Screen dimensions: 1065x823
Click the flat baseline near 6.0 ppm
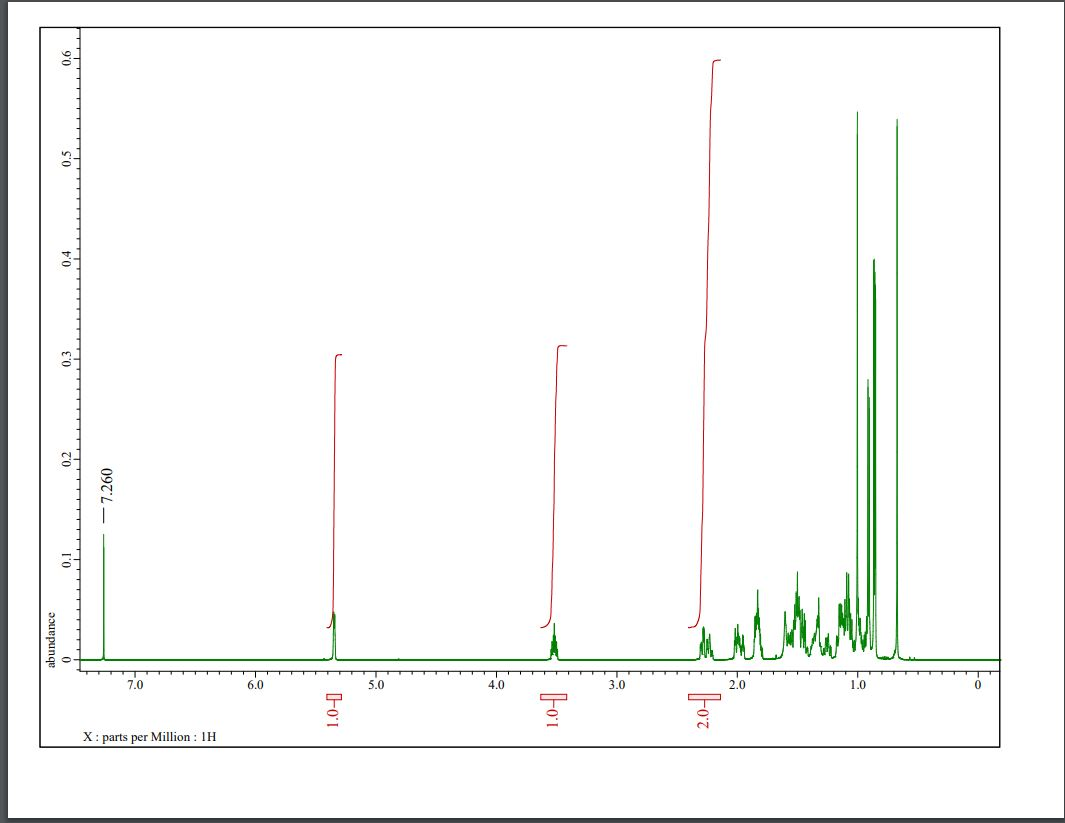(256, 660)
